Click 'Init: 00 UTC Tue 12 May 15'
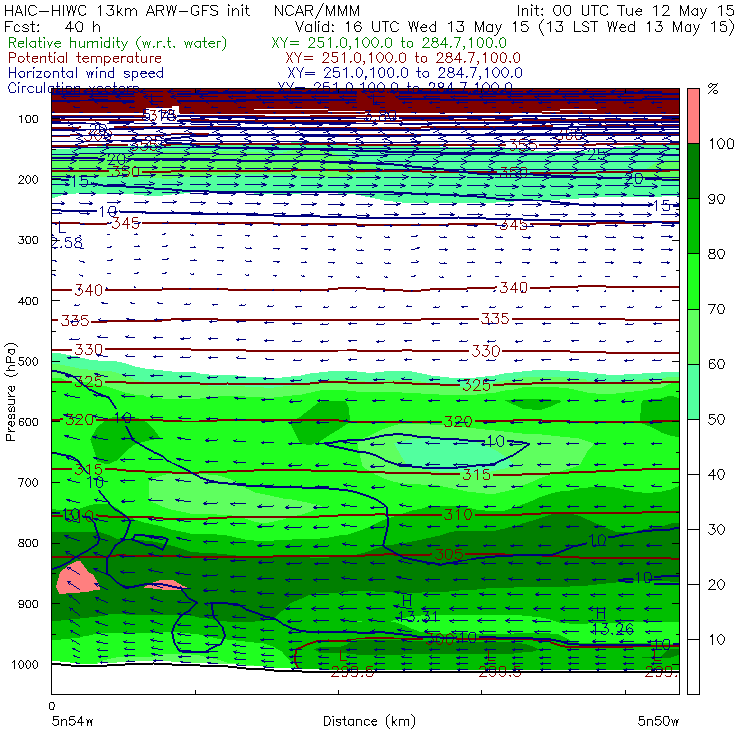Image resolution: width=740 pixels, height=740 pixels. point(625,11)
